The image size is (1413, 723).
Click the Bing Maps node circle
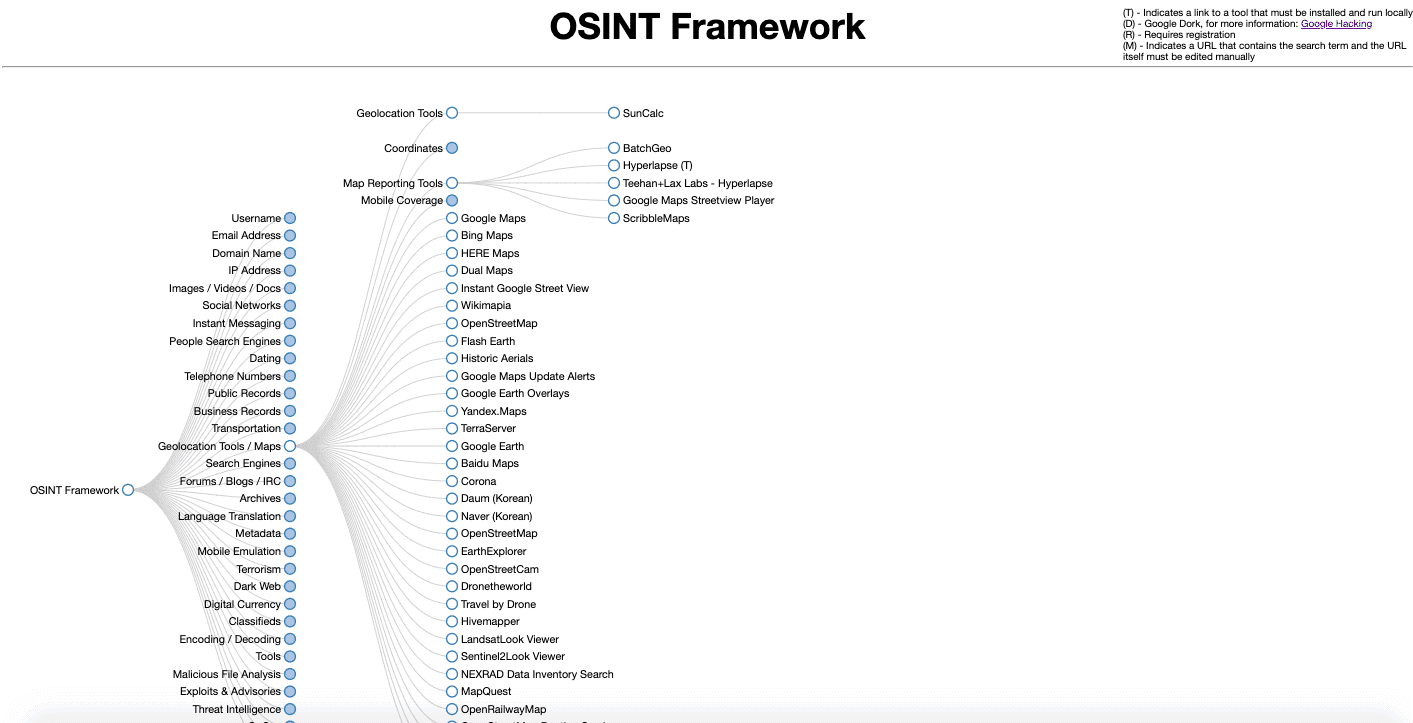click(x=452, y=236)
